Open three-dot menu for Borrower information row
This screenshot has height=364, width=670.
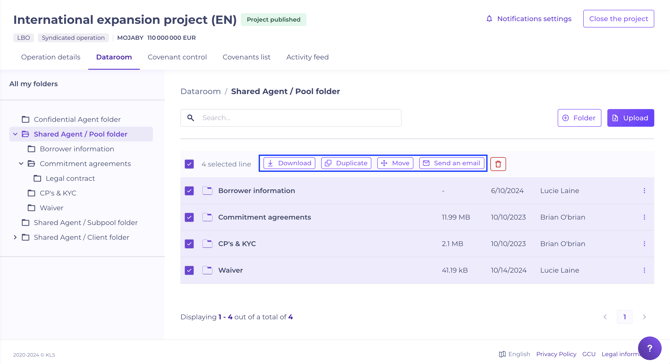(644, 191)
